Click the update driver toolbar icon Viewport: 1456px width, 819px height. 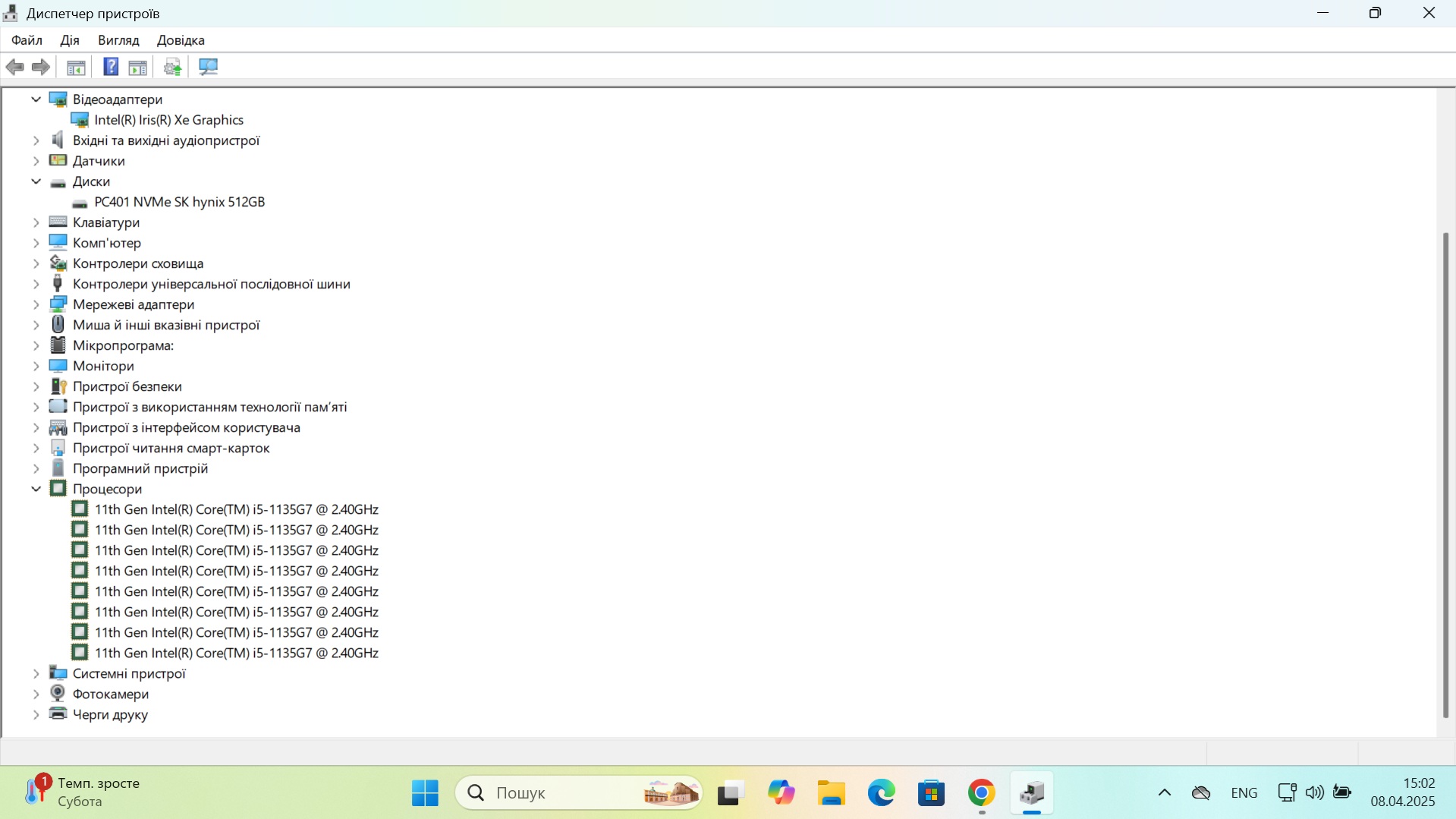pos(173,67)
